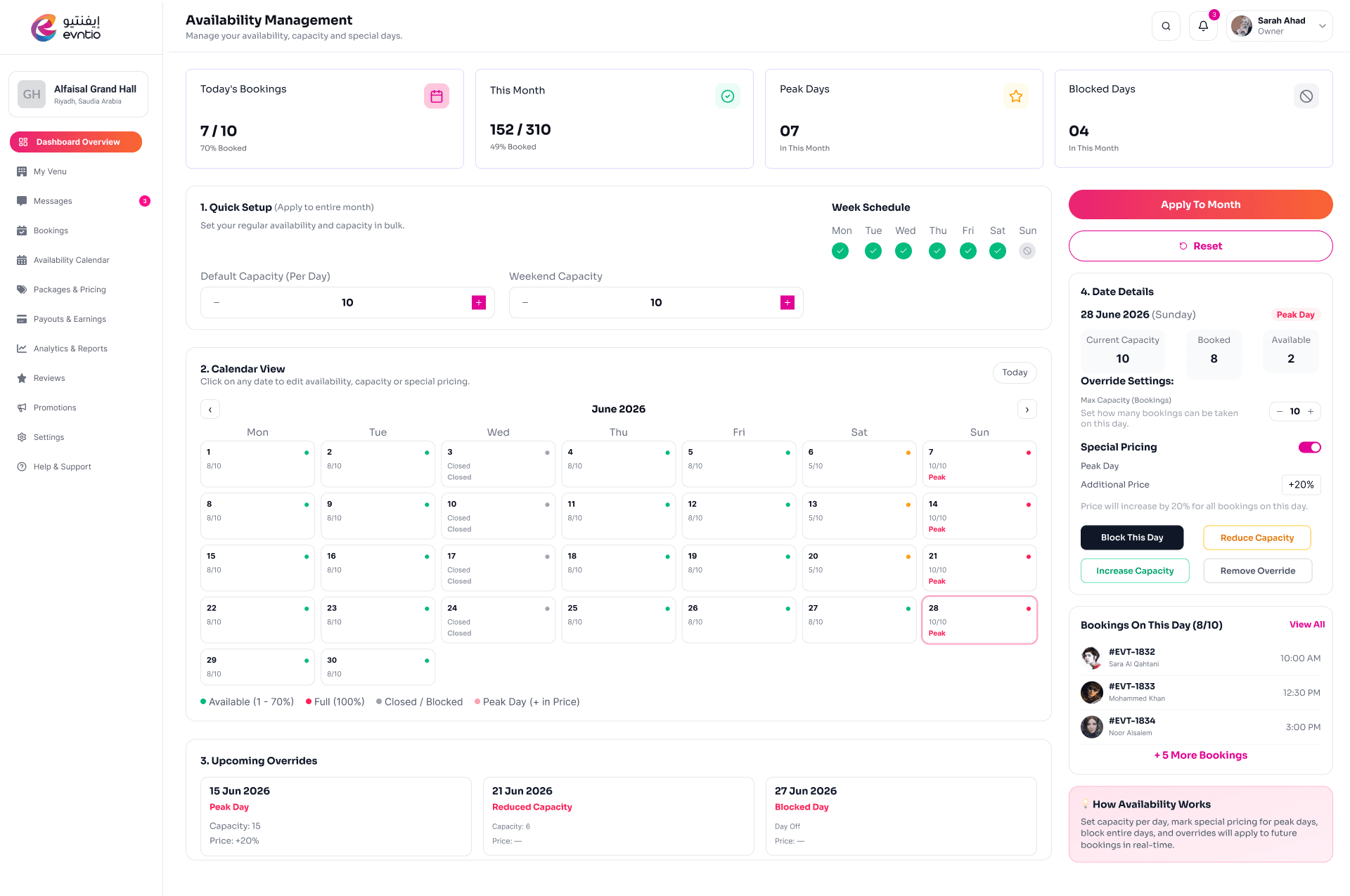The width and height of the screenshot is (1350, 896).
Task: Select June 28 highlighted date cell
Action: 979,620
